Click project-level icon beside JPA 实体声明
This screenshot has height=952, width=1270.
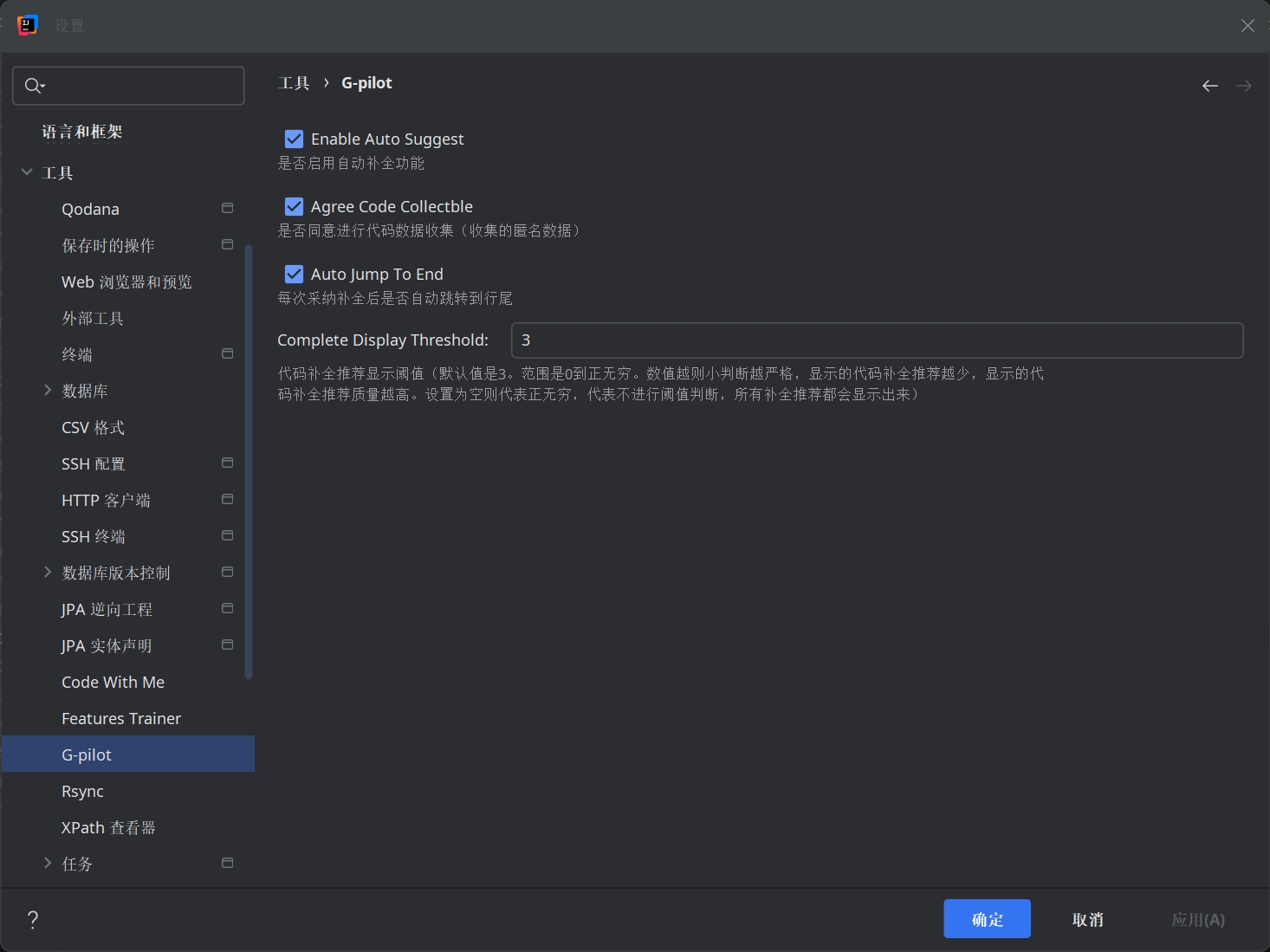coord(228,644)
